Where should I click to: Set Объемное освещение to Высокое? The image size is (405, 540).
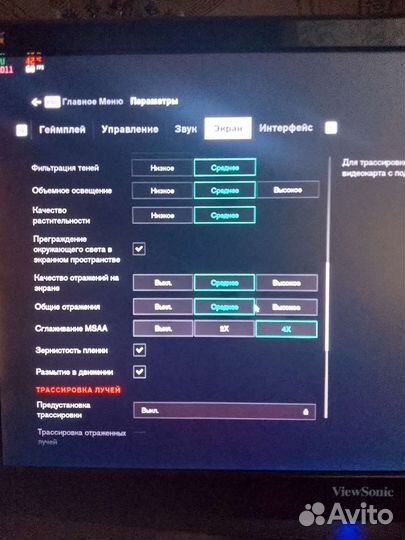coord(288,190)
